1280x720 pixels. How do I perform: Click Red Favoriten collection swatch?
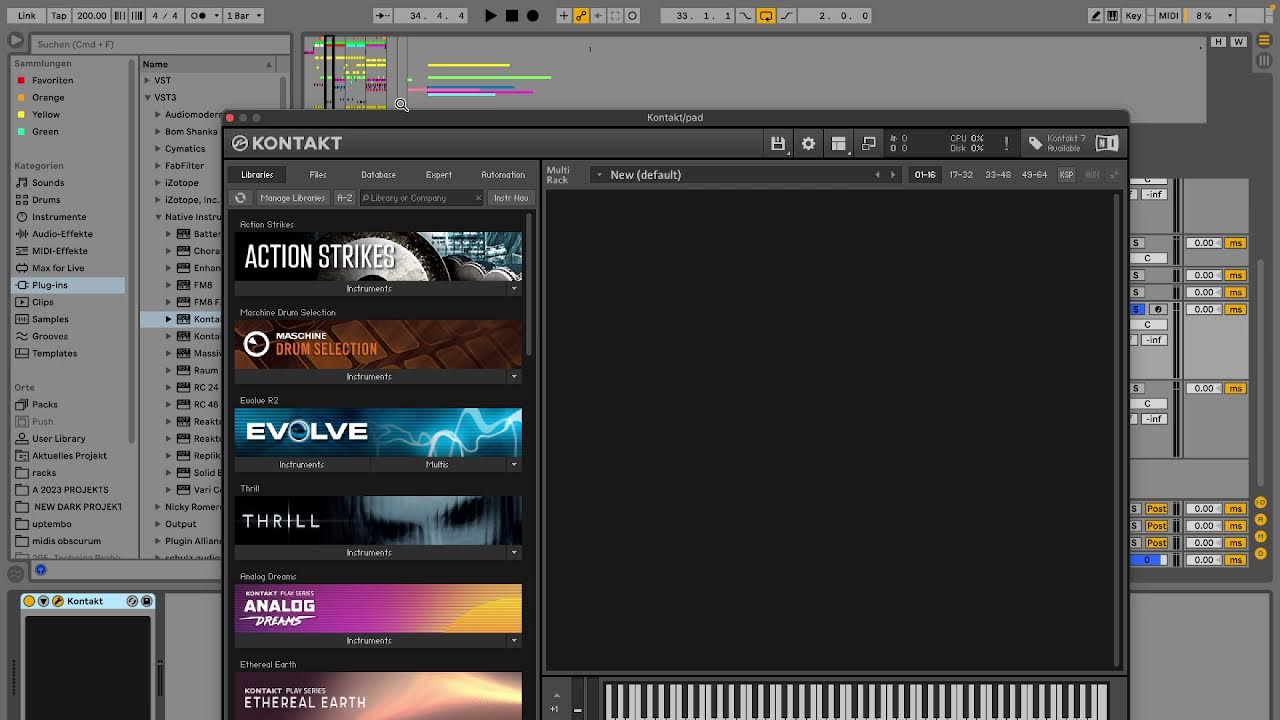[x=20, y=81]
